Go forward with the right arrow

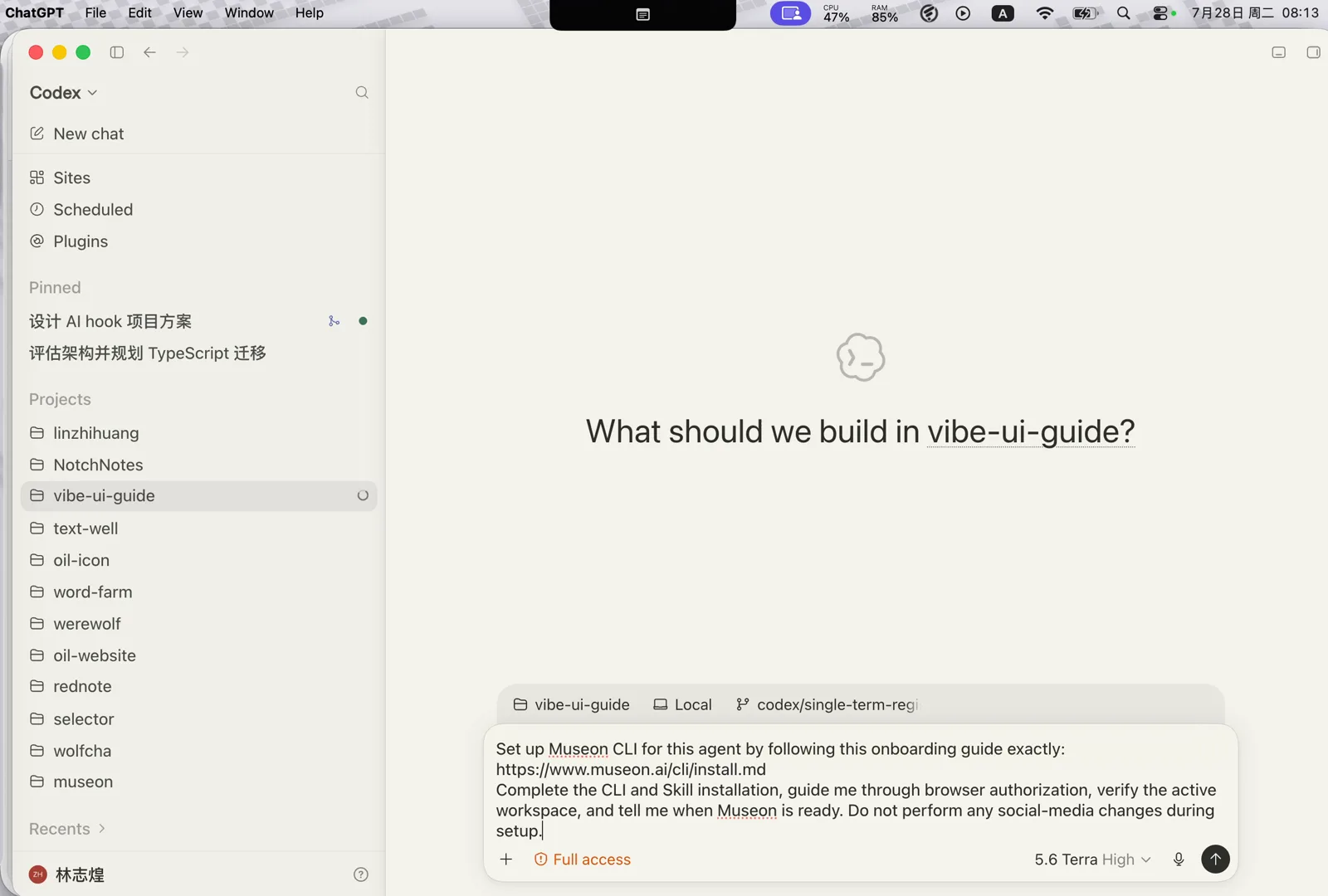pyautogui.click(x=183, y=52)
